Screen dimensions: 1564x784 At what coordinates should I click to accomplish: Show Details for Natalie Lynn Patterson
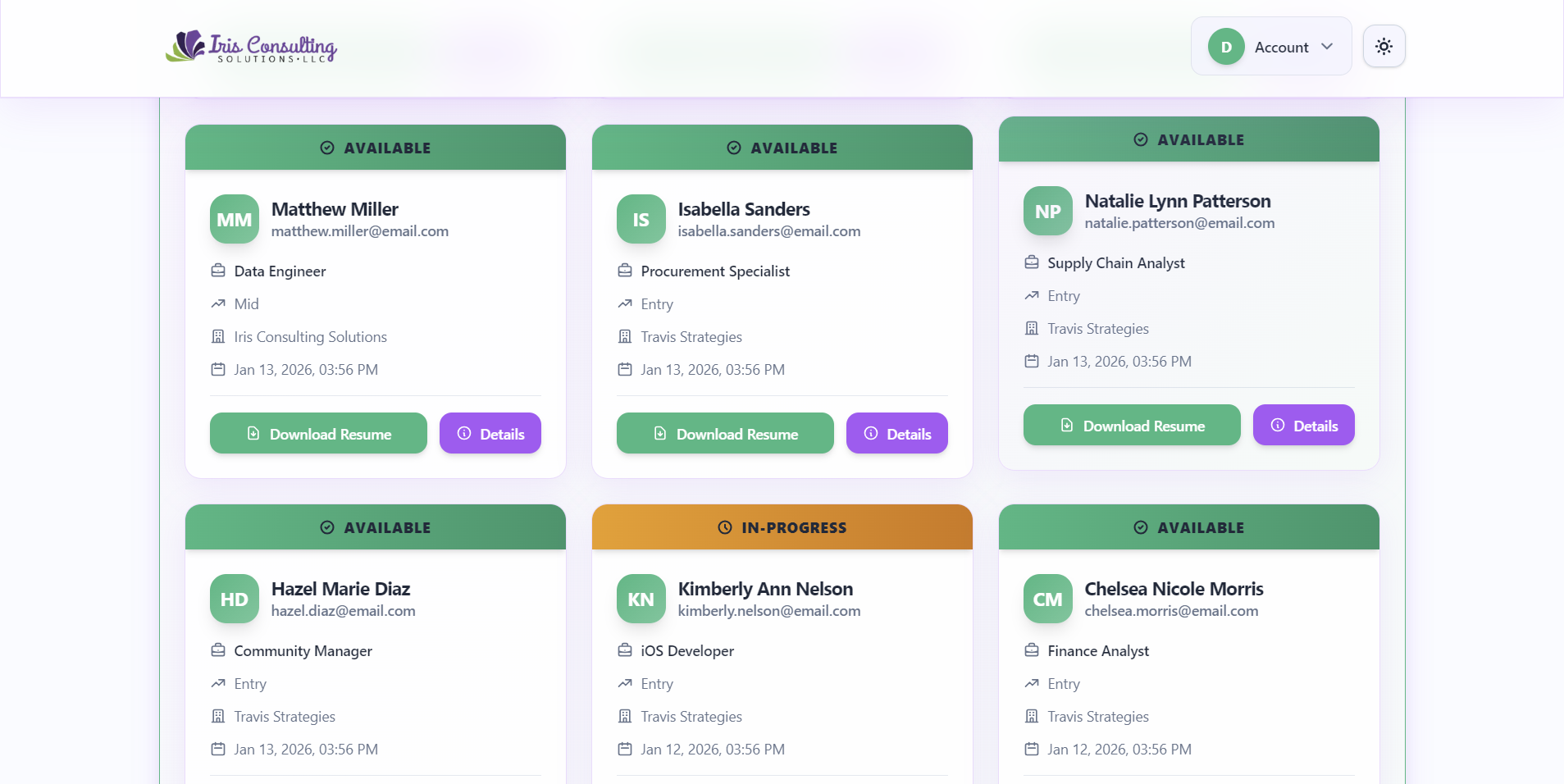[1303, 425]
